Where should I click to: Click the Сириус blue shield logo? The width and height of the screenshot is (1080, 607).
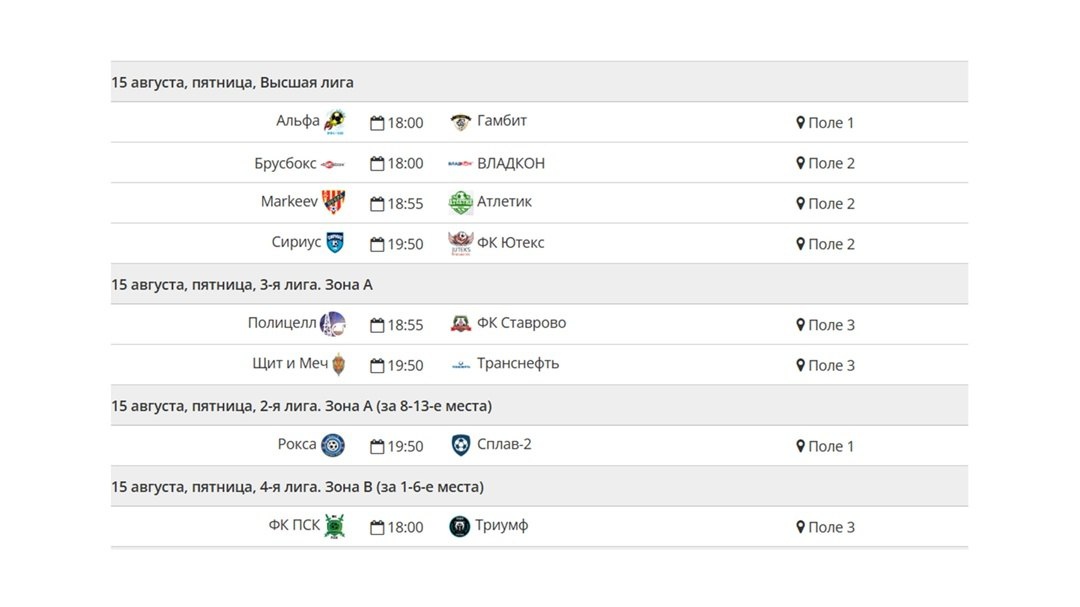point(335,243)
